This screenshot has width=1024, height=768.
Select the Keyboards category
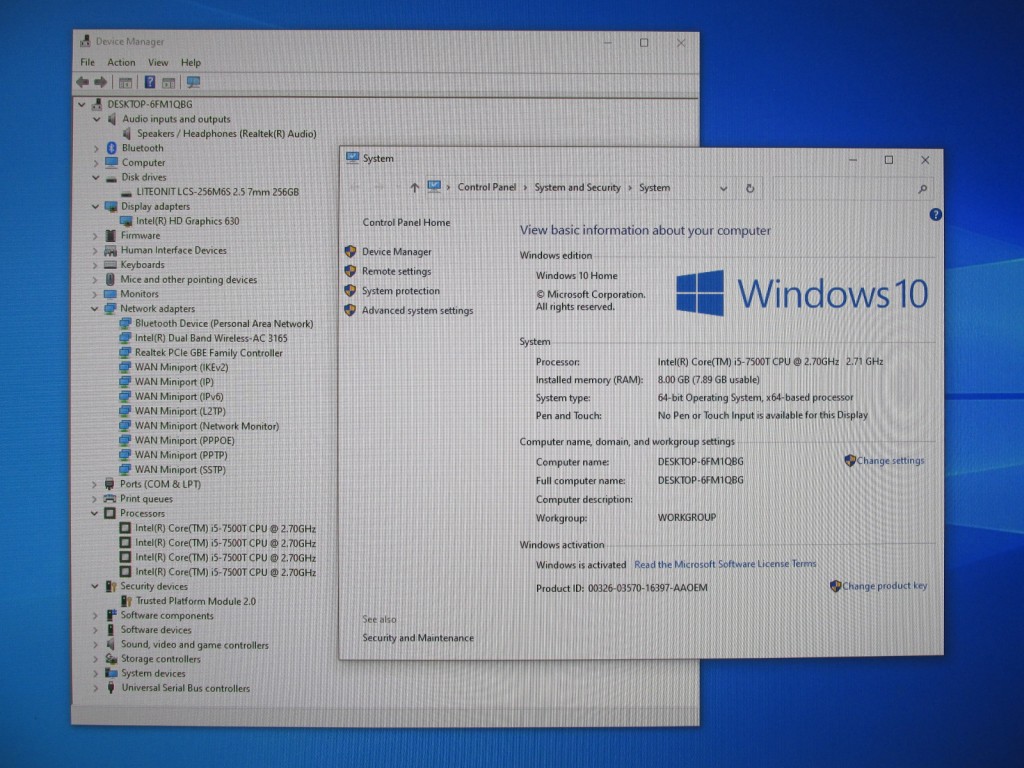pos(142,265)
